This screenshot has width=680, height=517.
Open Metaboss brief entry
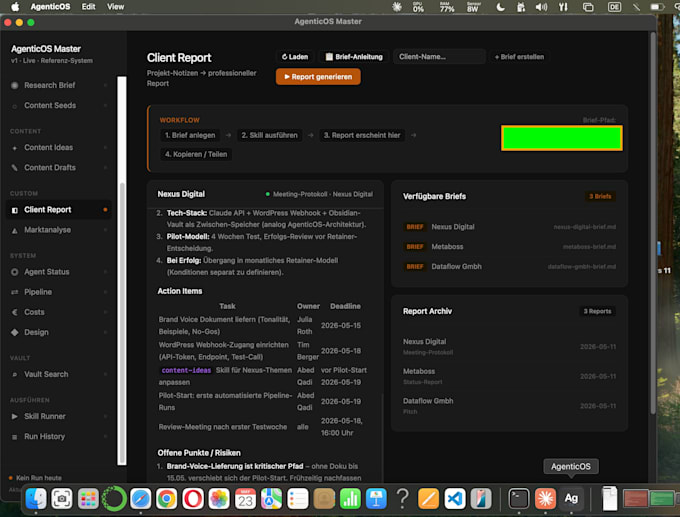tap(509, 247)
